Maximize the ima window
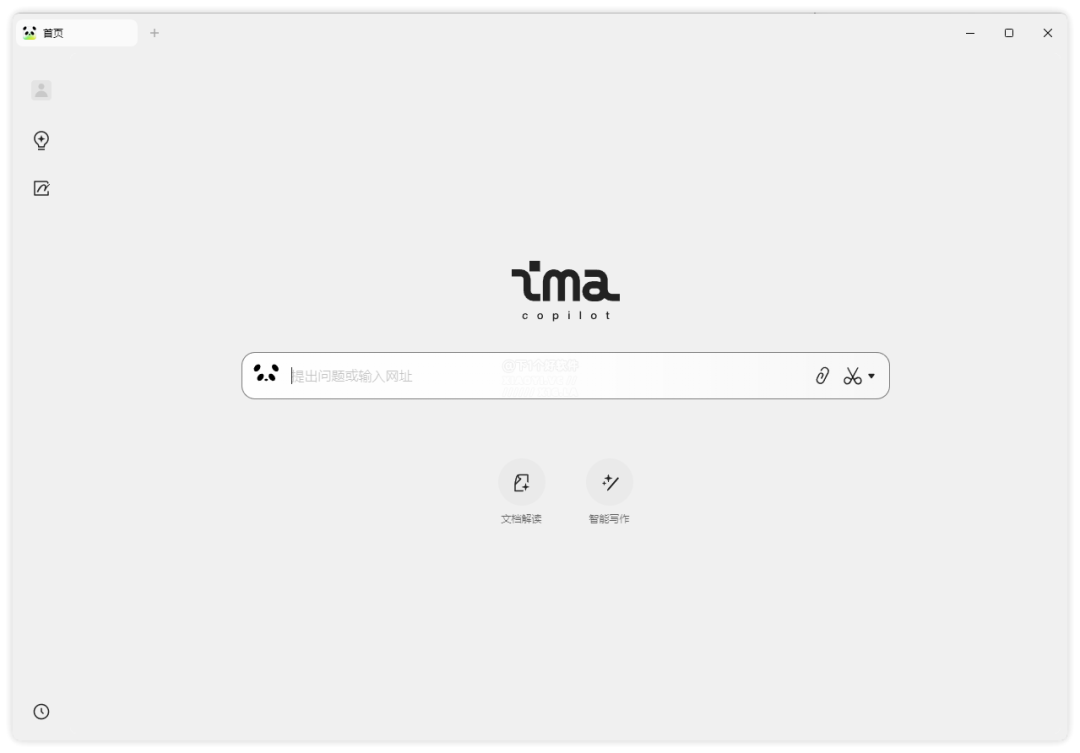 click(1009, 33)
